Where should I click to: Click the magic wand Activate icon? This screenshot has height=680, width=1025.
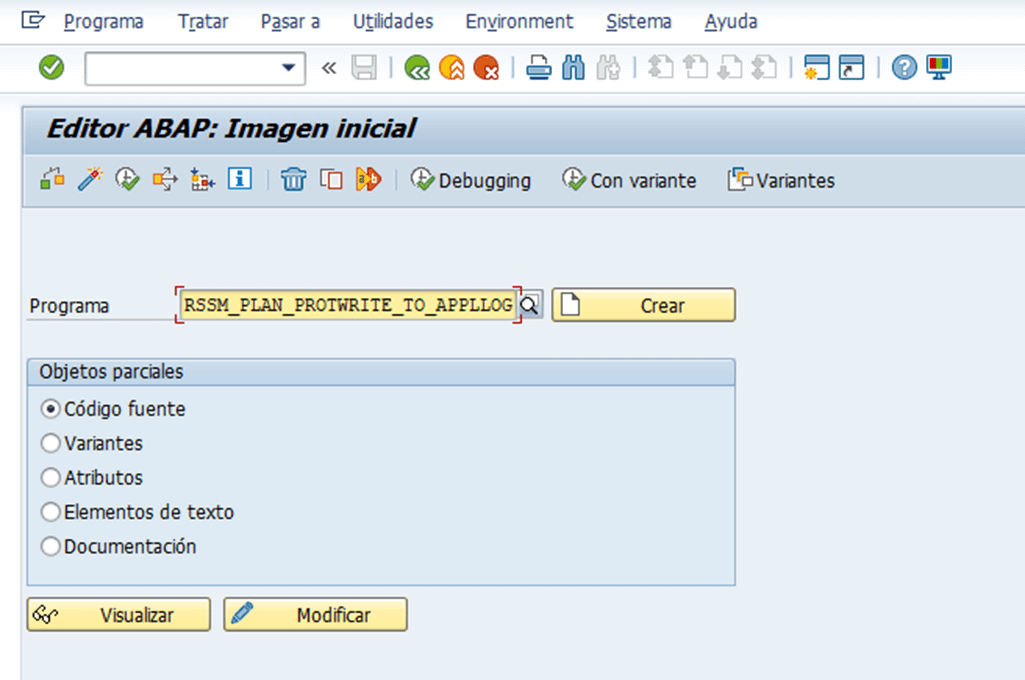tap(90, 180)
